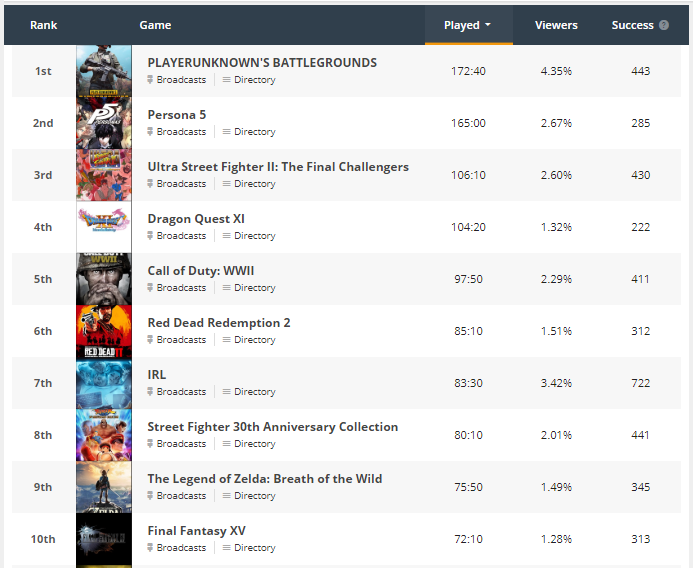Sort by the Rank column header

(43, 25)
